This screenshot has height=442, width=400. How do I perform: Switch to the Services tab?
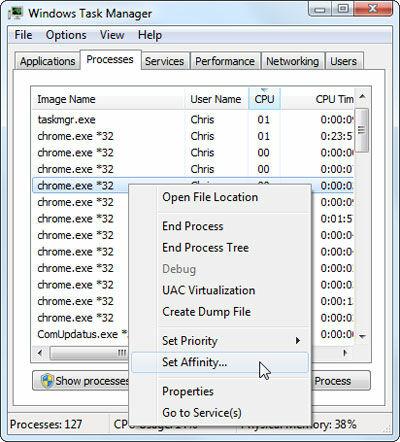click(x=164, y=61)
